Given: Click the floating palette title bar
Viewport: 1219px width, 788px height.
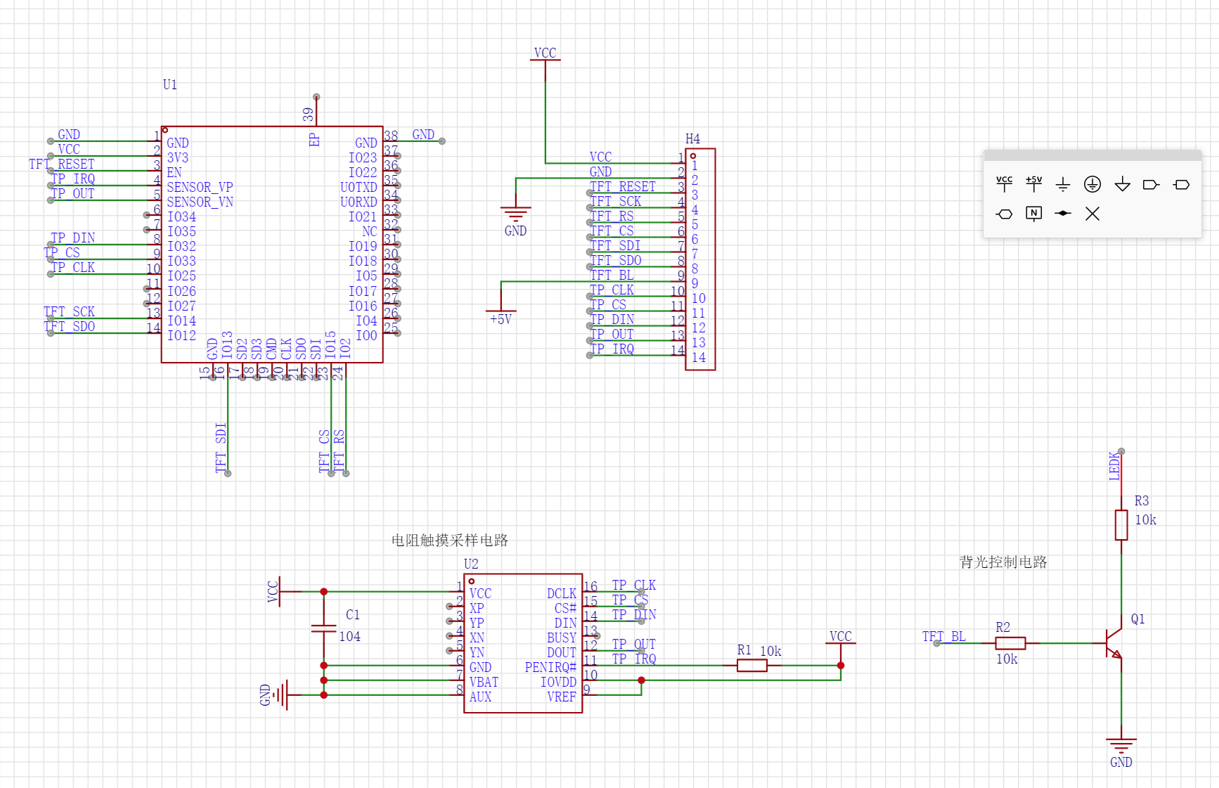Looking at the screenshot, I should [x=1092, y=155].
